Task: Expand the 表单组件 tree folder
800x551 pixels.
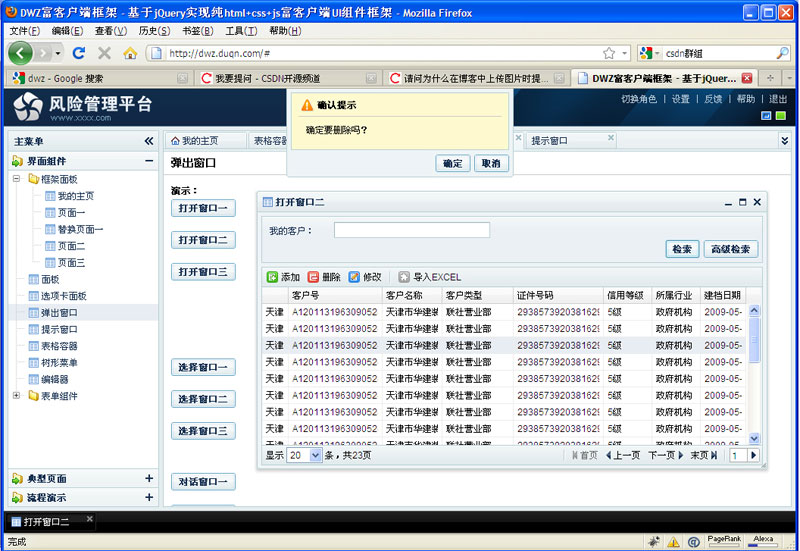Action: coord(16,395)
